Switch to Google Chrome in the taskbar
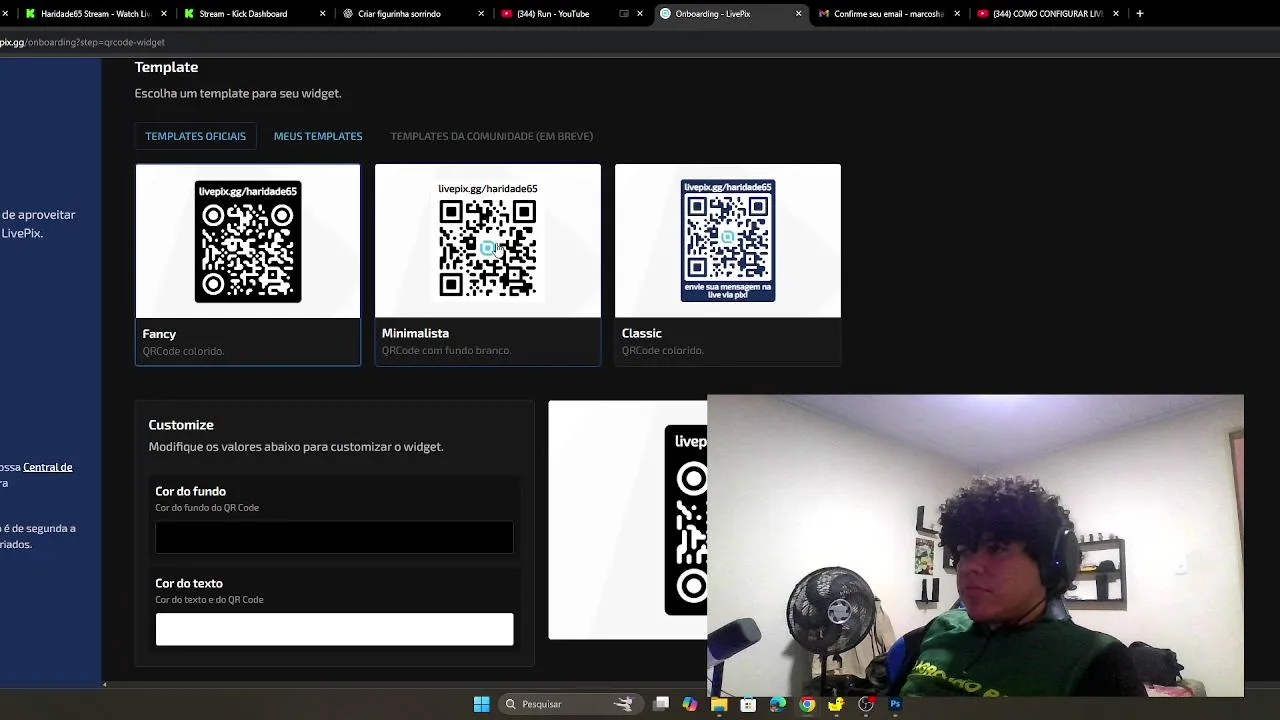1280x720 pixels. [807, 704]
